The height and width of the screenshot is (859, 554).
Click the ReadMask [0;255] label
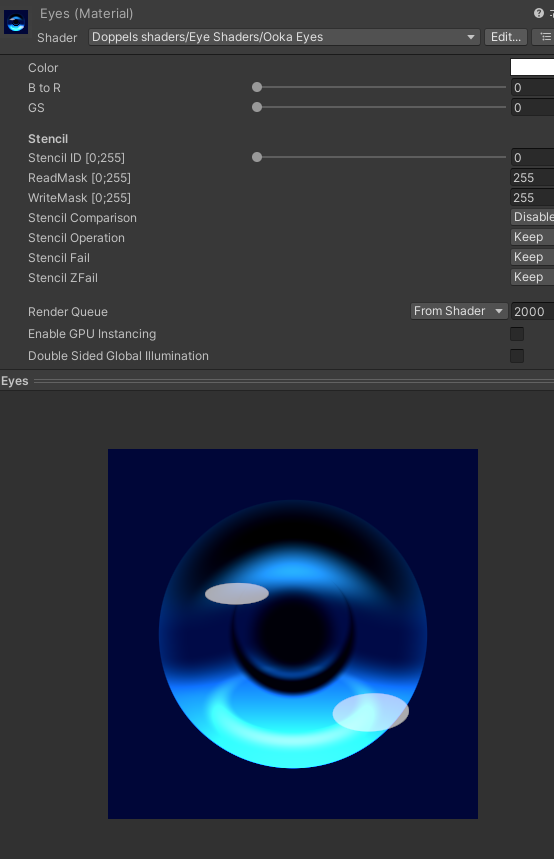[79, 177]
